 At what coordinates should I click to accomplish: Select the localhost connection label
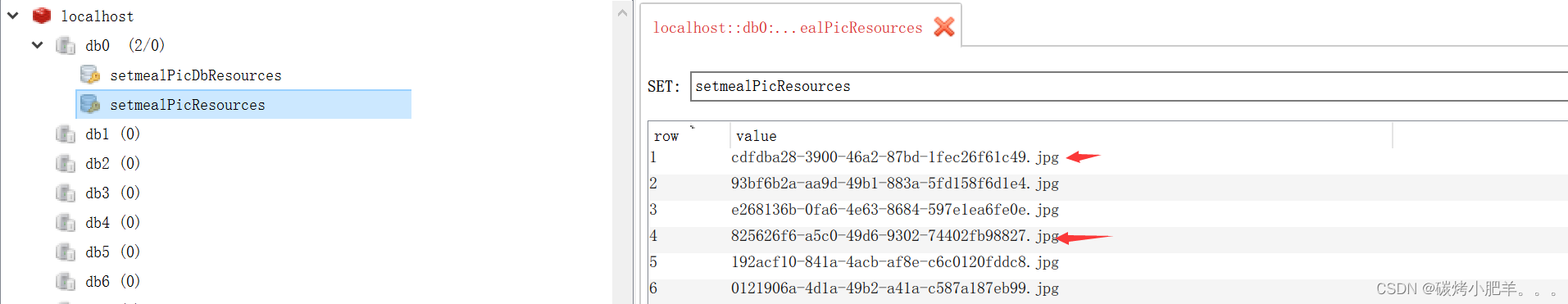98,16
